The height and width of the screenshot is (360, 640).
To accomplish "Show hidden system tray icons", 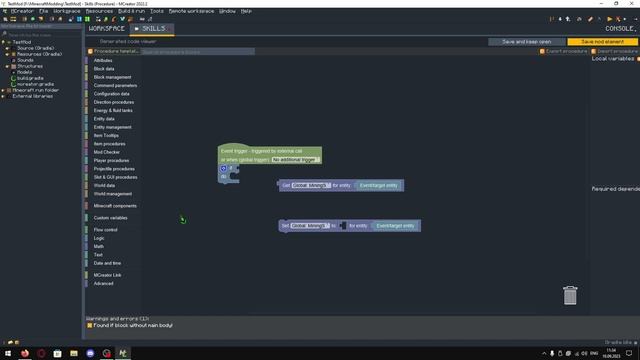I will (544, 353).
